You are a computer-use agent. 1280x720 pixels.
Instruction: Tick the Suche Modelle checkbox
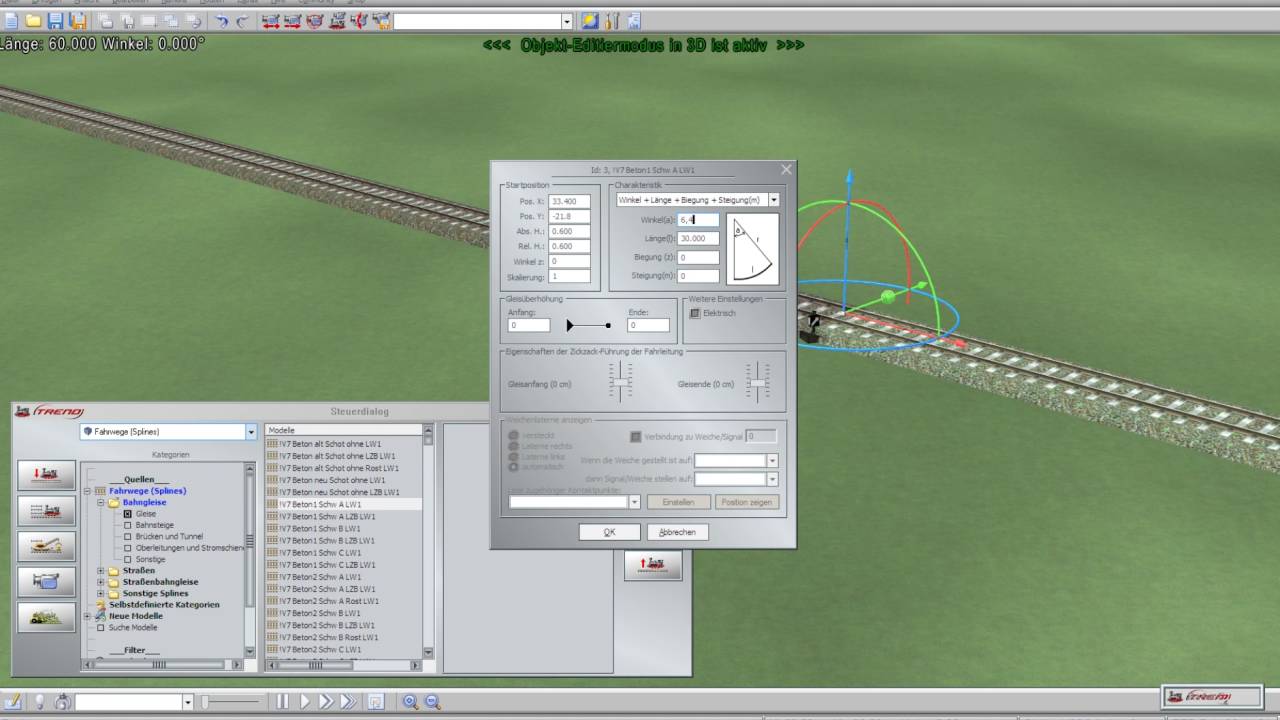[100, 628]
